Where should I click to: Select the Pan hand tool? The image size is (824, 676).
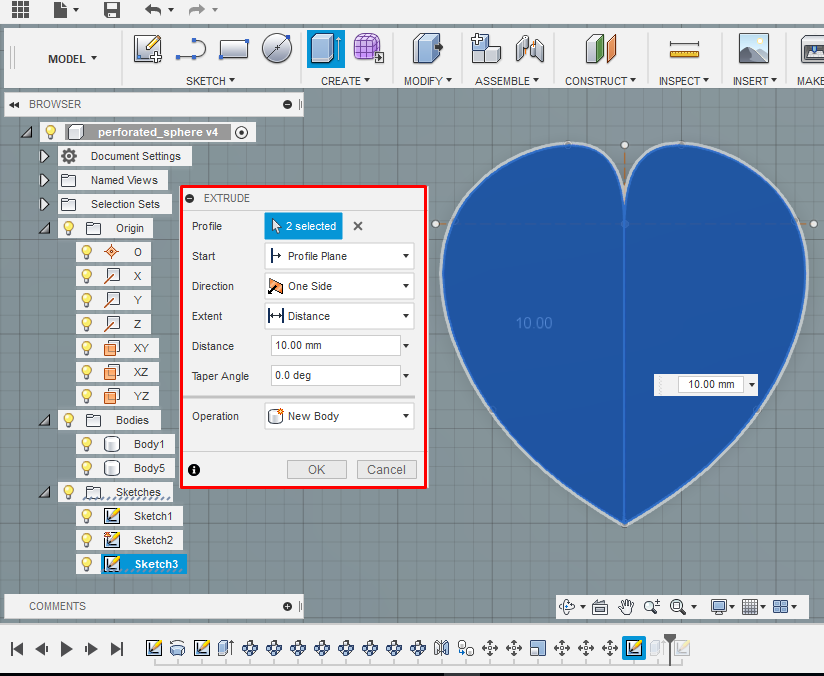[626, 607]
